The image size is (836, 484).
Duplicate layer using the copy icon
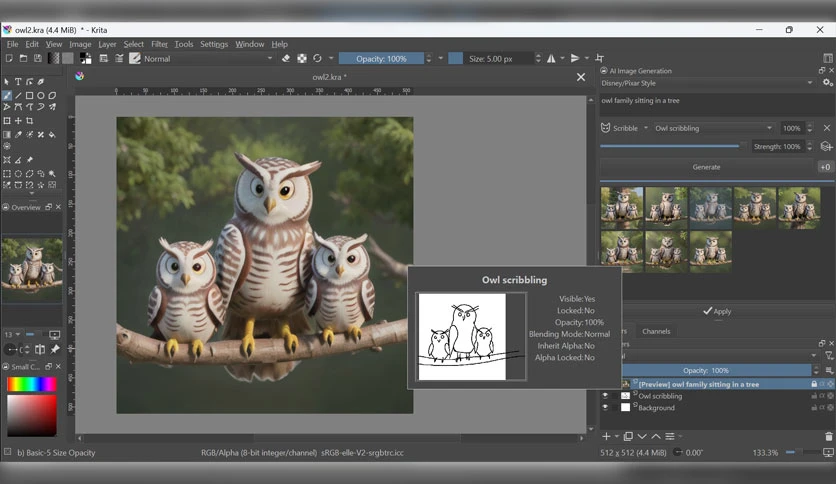click(628, 437)
